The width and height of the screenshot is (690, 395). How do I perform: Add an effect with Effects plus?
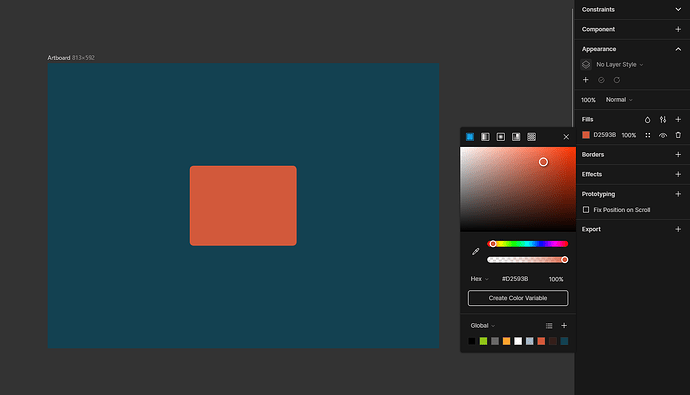678,174
